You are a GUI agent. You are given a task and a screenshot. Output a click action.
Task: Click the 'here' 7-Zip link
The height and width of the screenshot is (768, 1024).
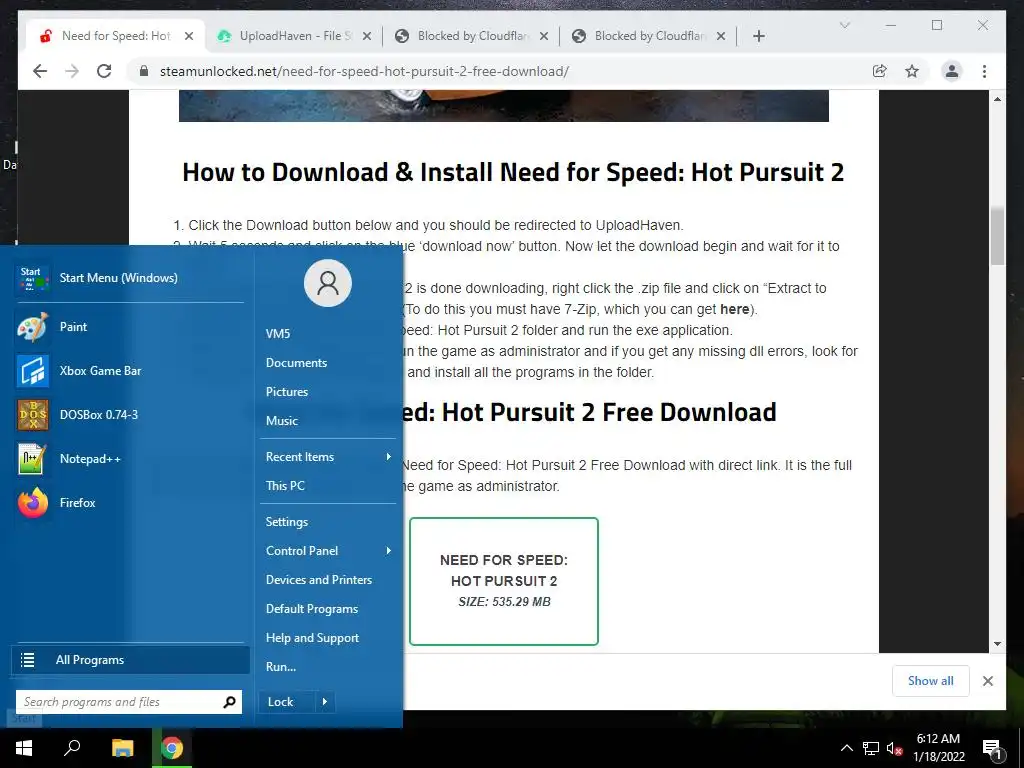click(x=735, y=309)
